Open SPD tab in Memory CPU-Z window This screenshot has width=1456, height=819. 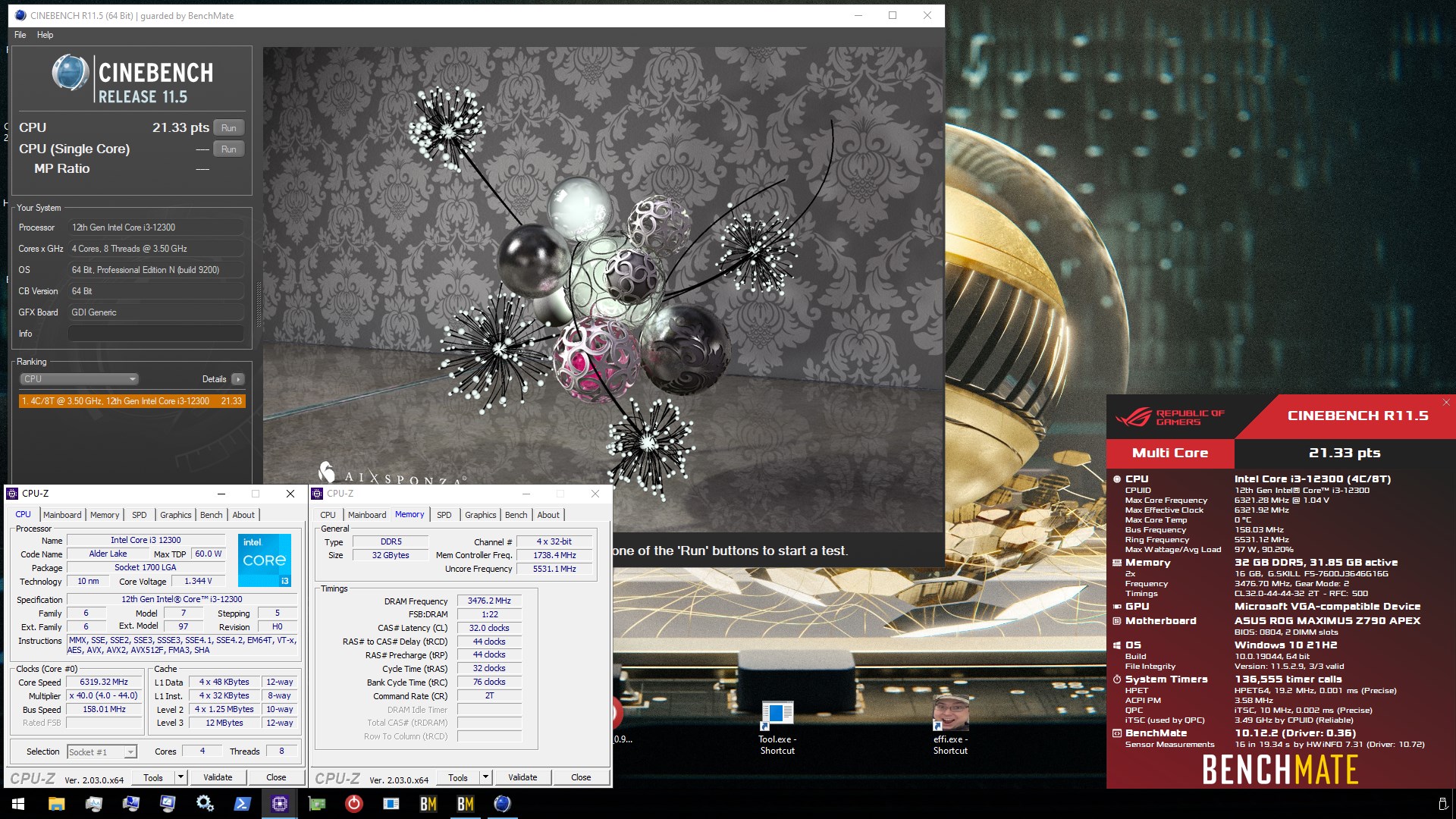[x=444, y=515]
